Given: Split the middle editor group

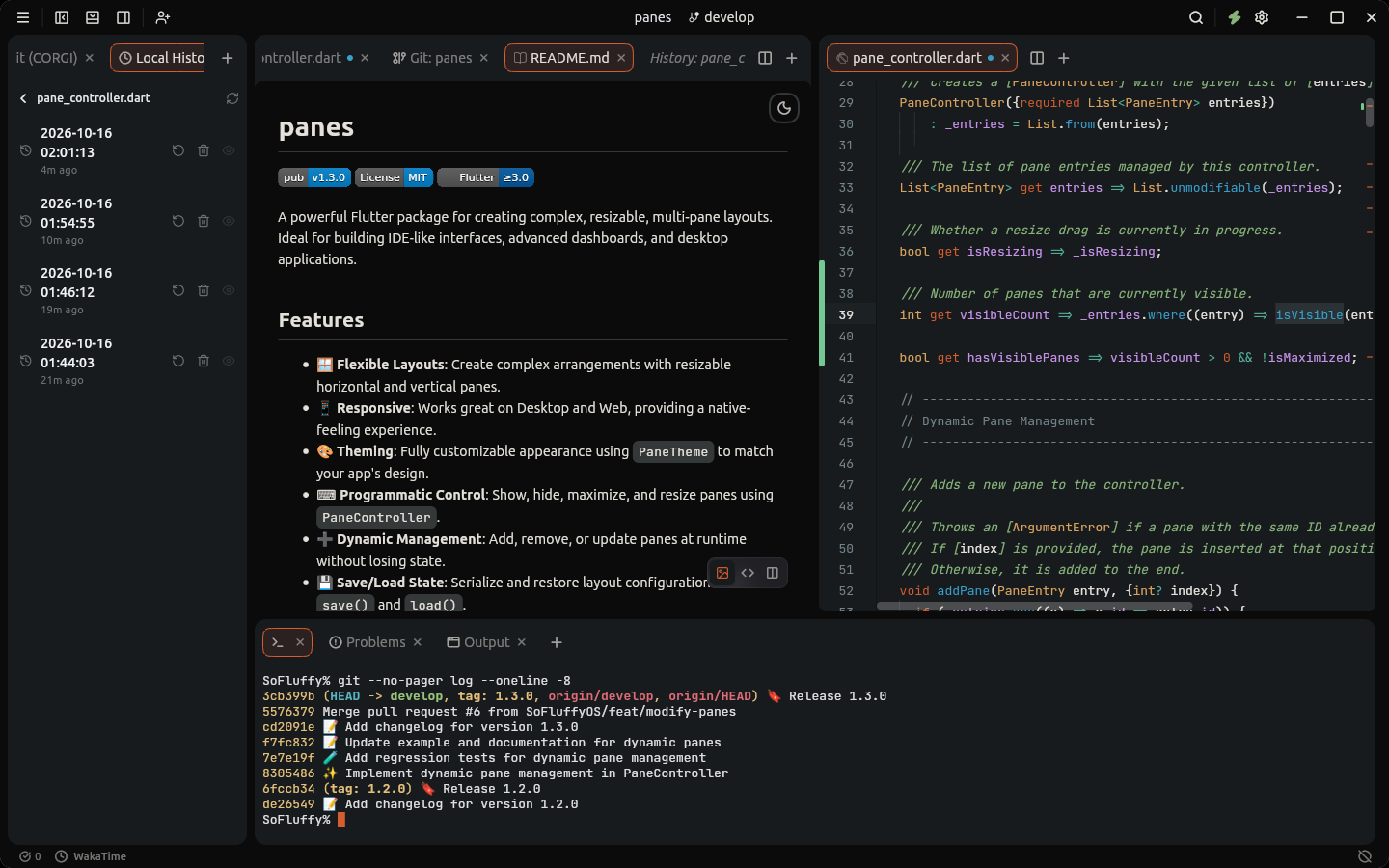Looking at the screenshot, I should 765,58.
